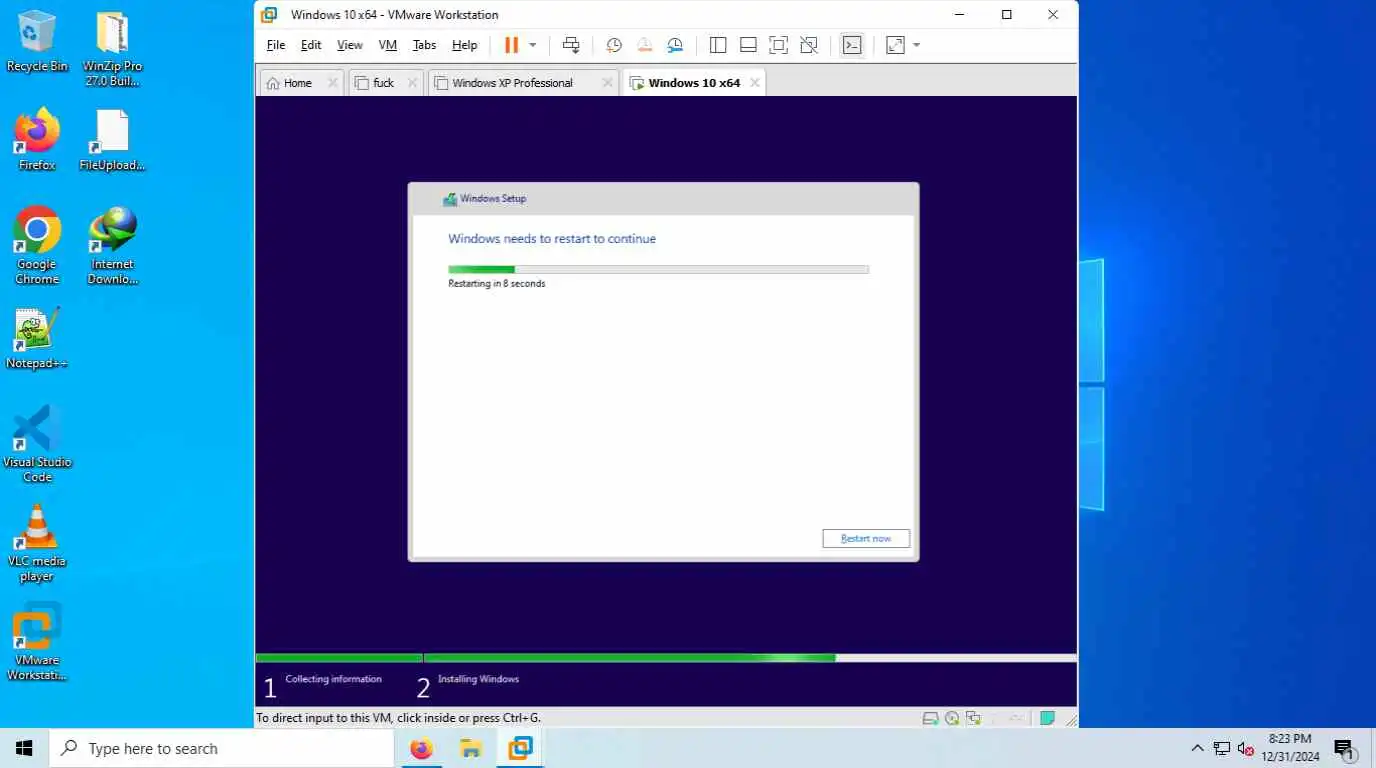Viewport: 1376px width, 768px height.
Task: Click 'Windows needs to restart to continue' text
Action: coord(552,239)
